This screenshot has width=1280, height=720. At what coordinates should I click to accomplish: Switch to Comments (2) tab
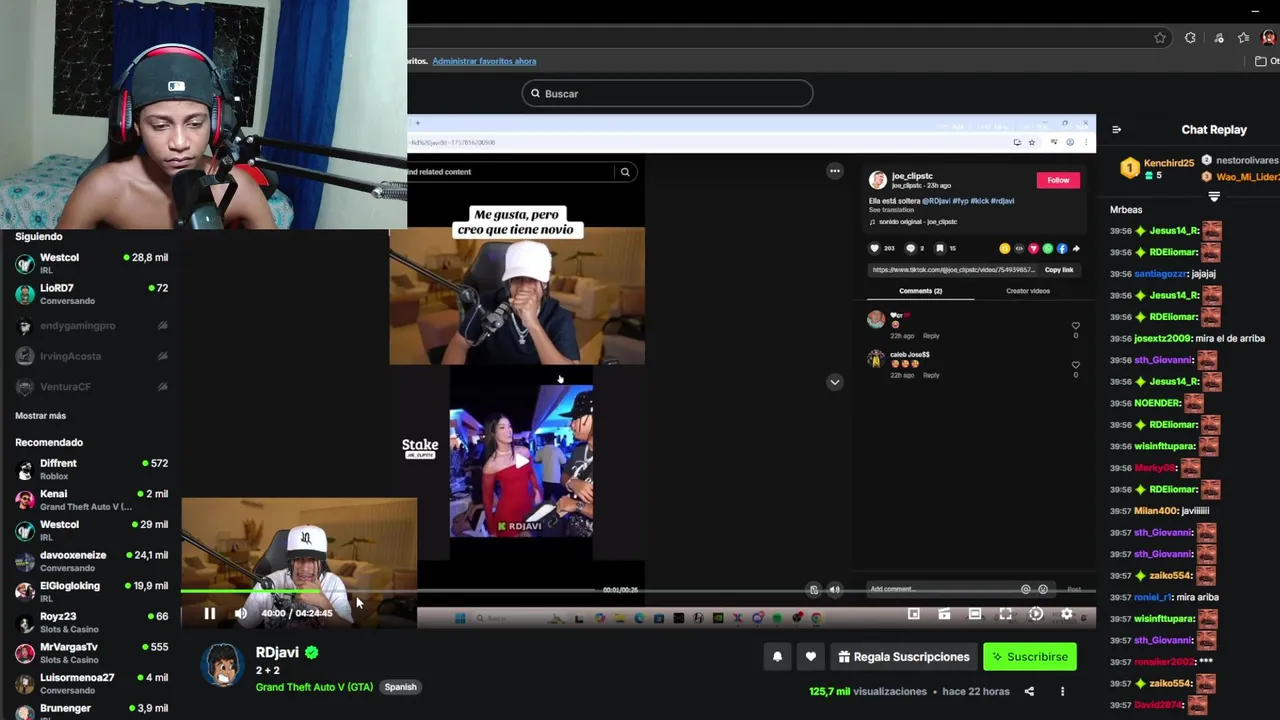920,291
